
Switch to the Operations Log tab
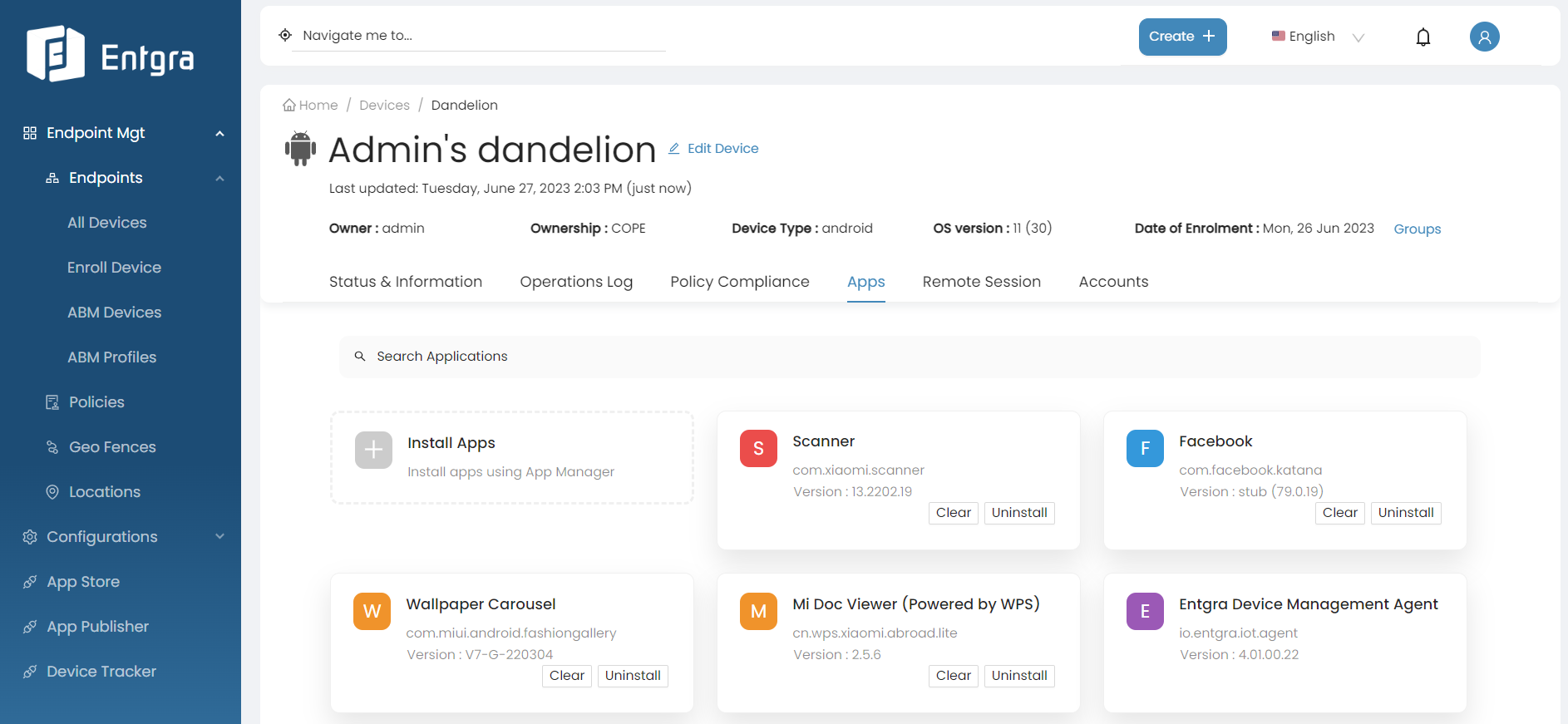(576, 282)
